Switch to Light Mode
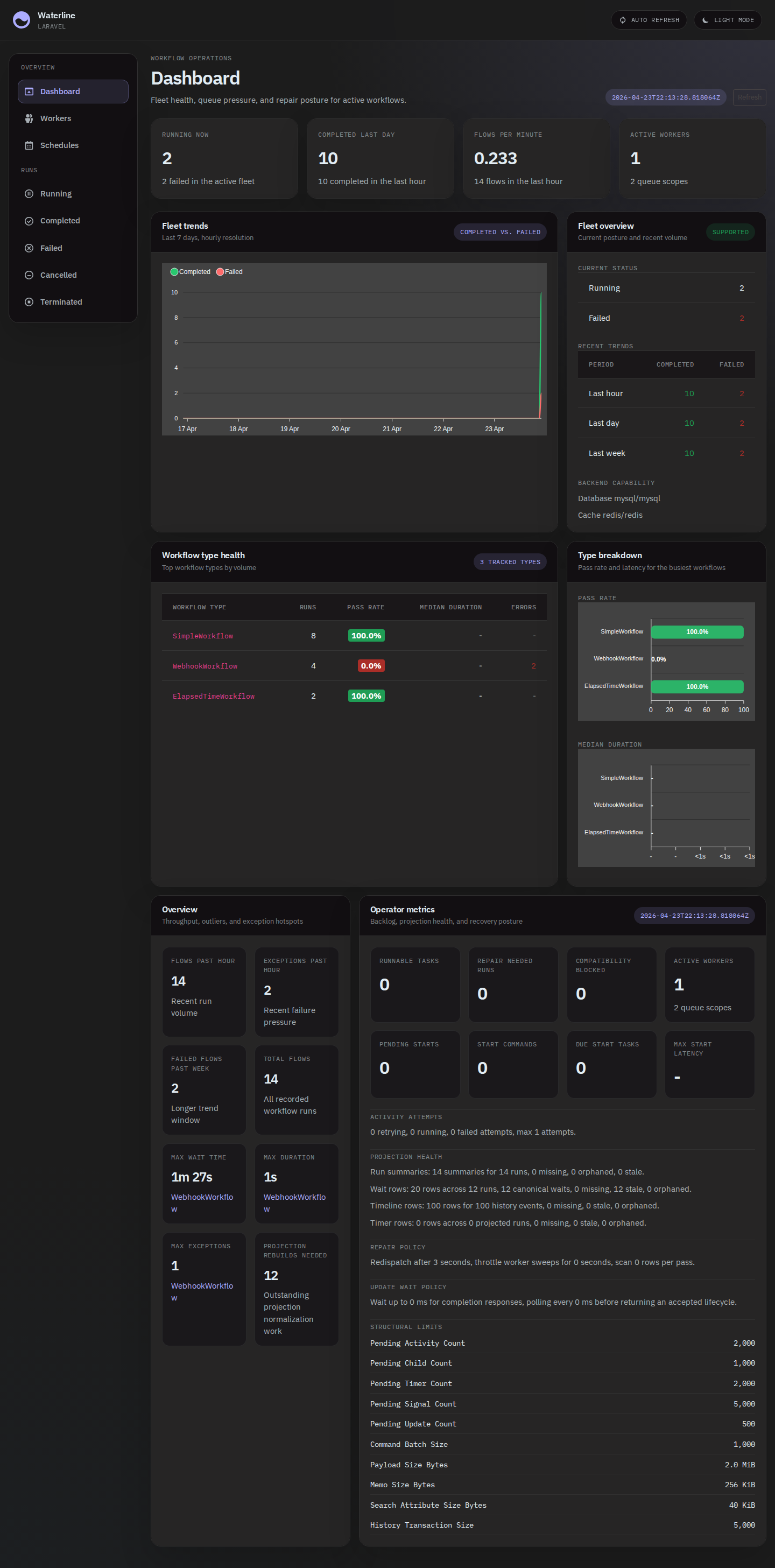Image resolution: width=775 pixels, height=1568 pixels. click(728, 20)
